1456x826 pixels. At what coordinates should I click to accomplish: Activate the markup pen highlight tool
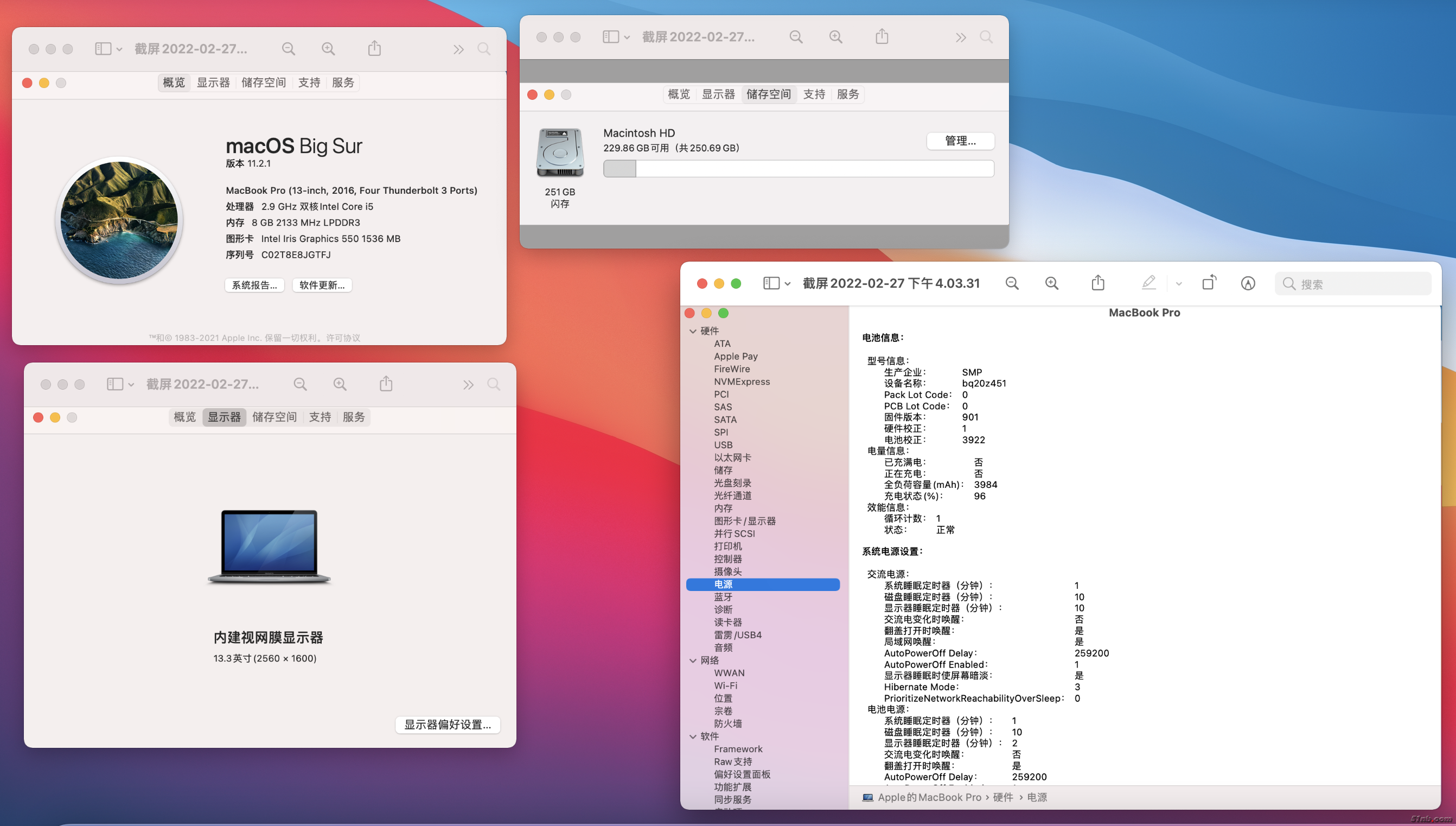[1149, 283]
